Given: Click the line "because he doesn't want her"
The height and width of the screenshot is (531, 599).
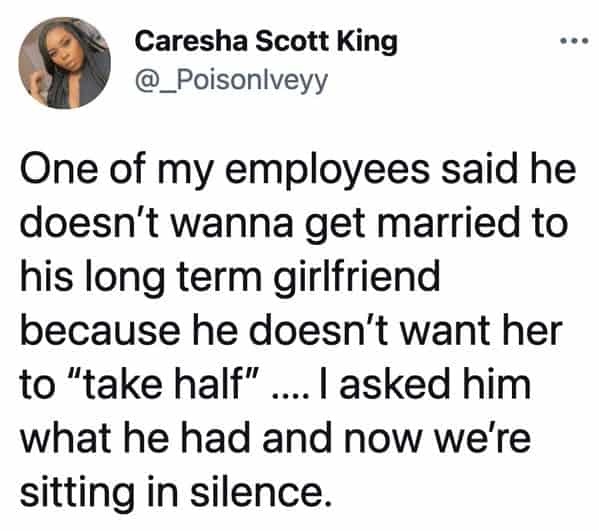Looking at the screenshot, I should point(291,331).
